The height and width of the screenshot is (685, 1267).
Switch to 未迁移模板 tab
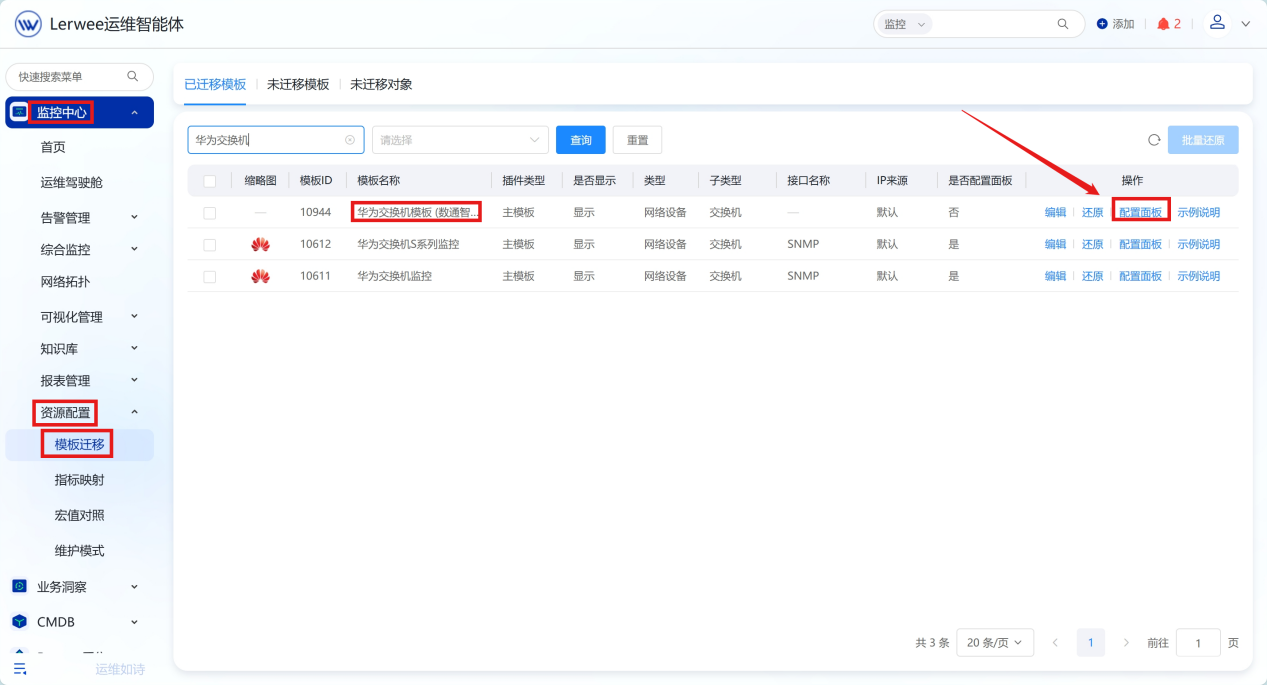pos(298,84)
